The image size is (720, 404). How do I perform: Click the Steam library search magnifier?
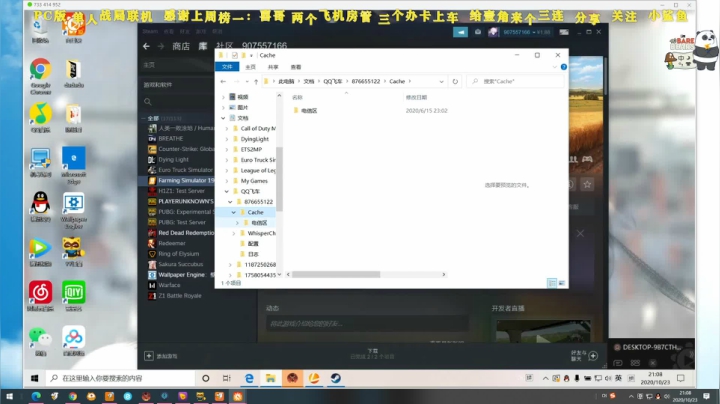coord(147,101)
